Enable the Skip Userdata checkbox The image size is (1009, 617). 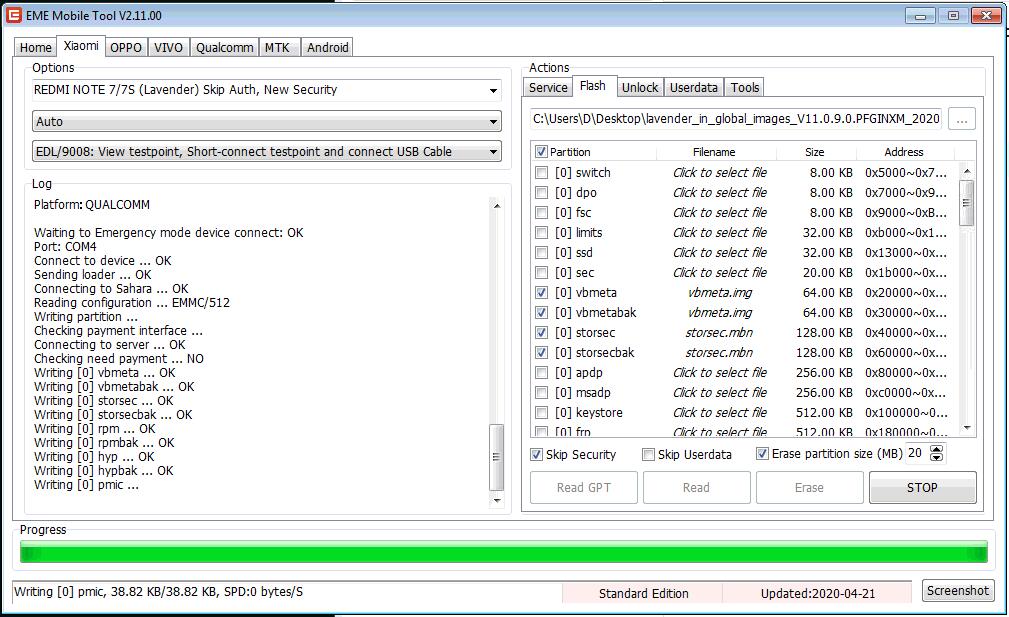click(x=649, y=455)
